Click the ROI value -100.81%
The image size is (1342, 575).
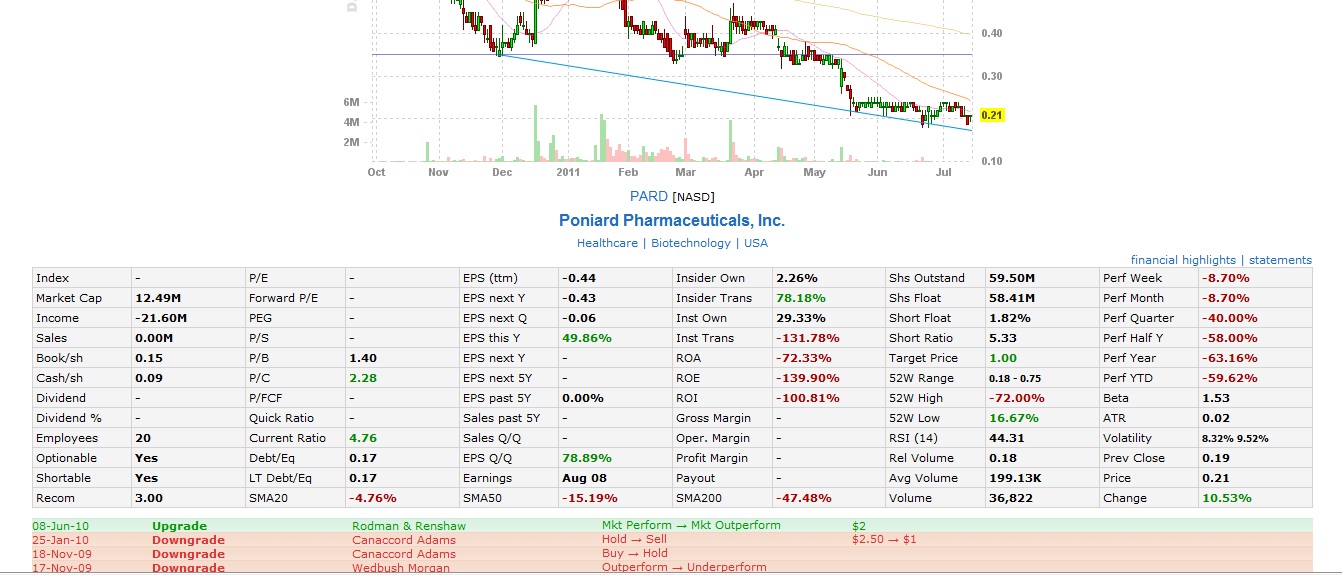807,398
